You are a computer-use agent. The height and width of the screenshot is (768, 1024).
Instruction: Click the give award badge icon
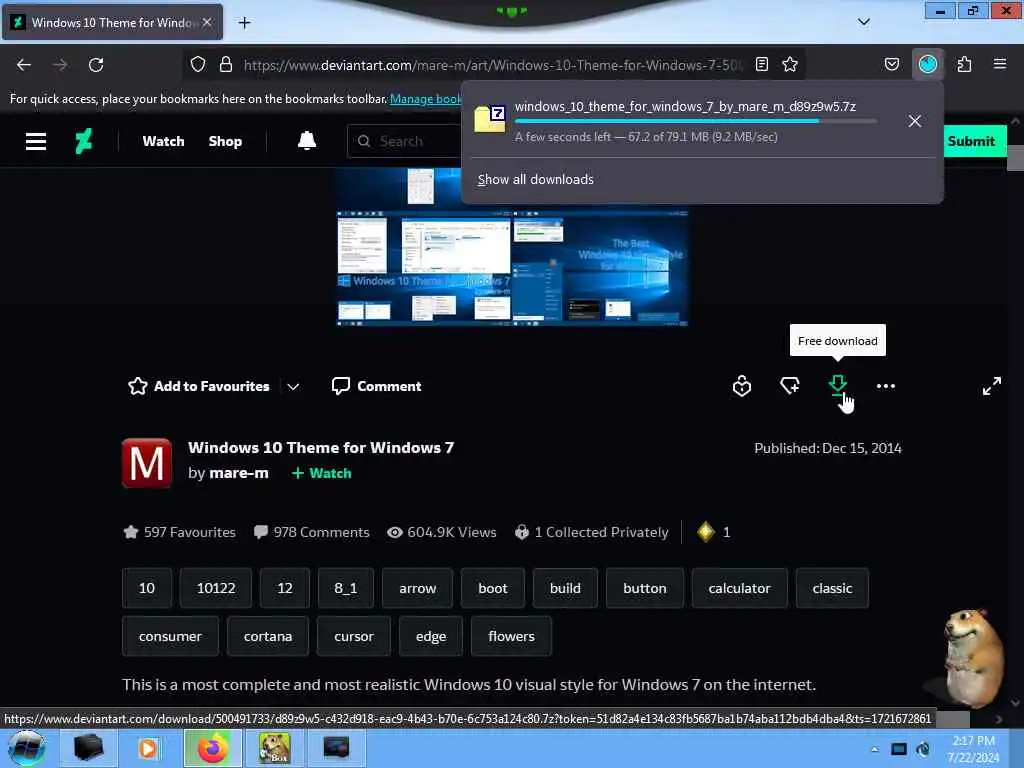[x=742, y=386]
